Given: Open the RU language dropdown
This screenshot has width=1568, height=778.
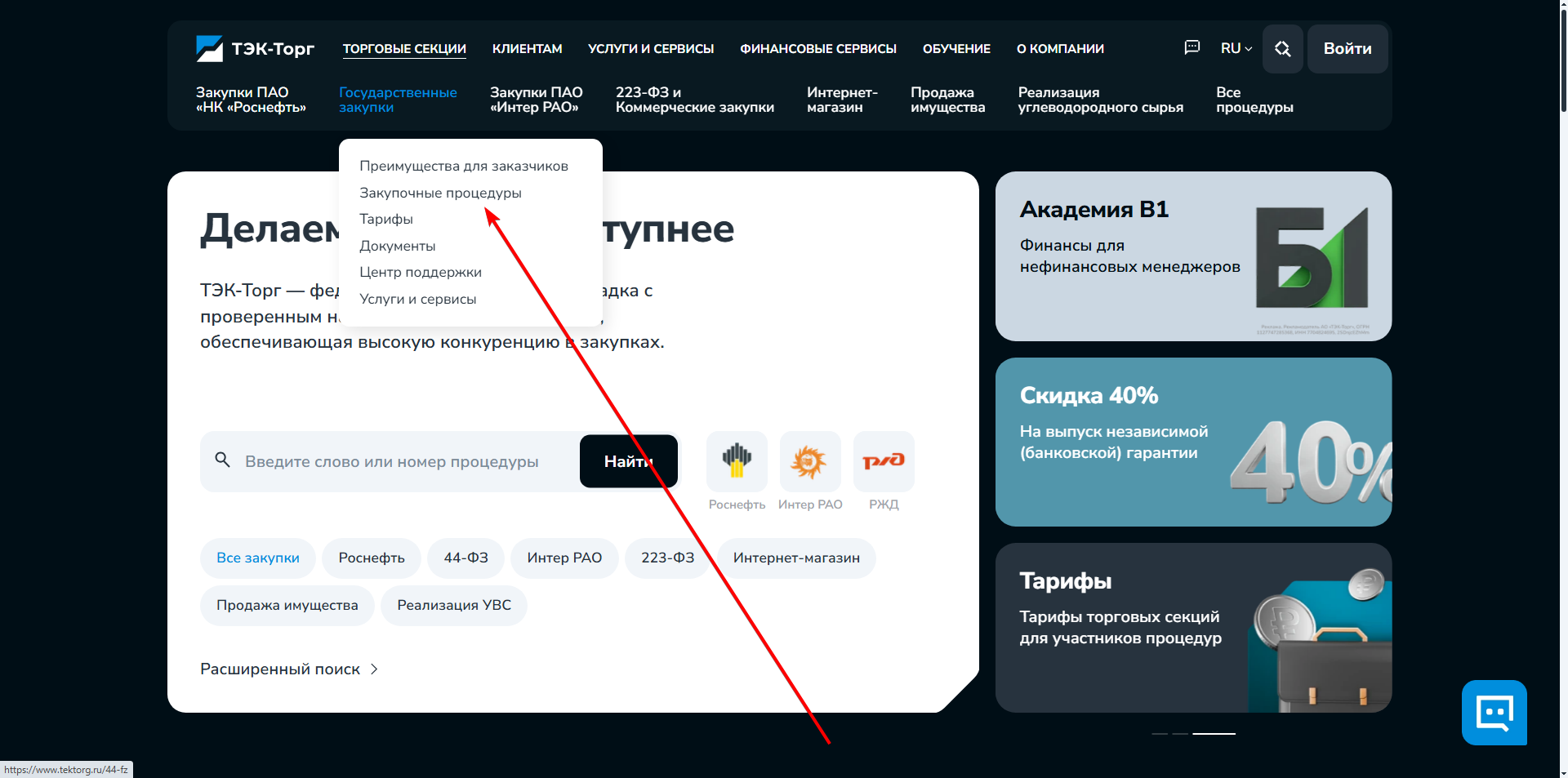Looking at the screenshot, I should 1236,48.
